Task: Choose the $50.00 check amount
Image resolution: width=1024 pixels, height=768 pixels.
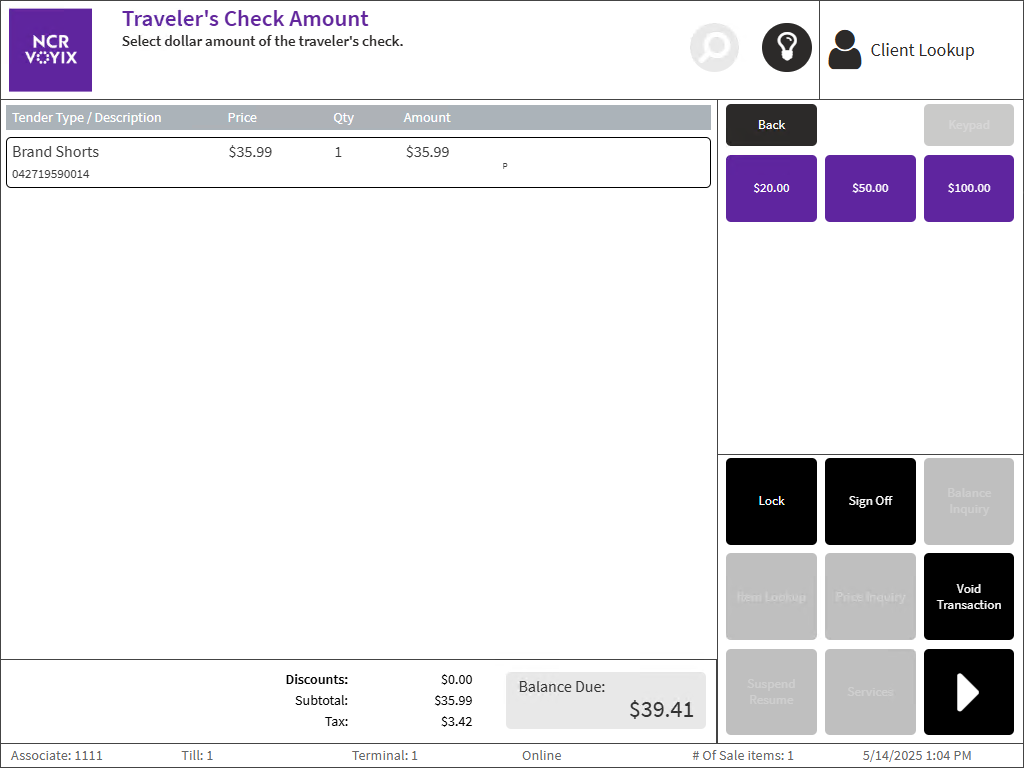Action: pos(870,188)
